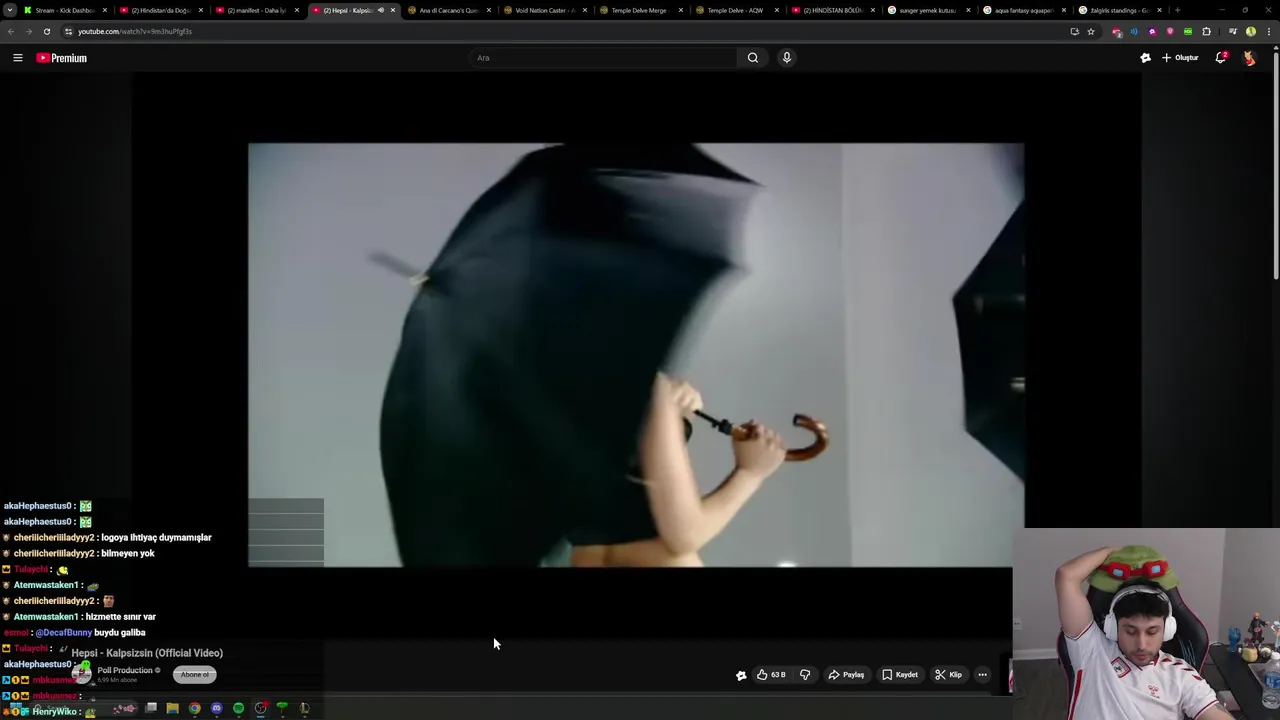The height and width of the screenshot is (720, 1280).
Task: Click the YouTube search field labeled Ara
Action: [x=604, y=58]
